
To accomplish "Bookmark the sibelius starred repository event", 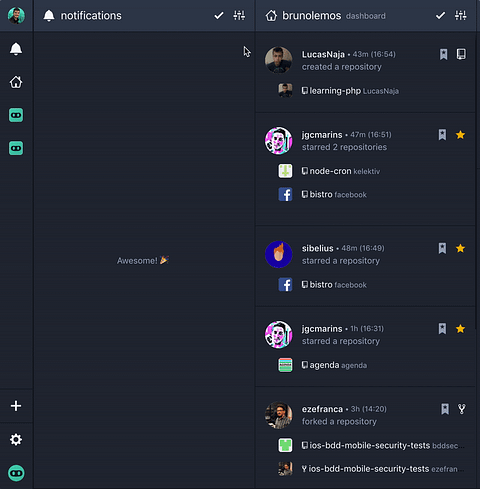I will coord(442,248).
